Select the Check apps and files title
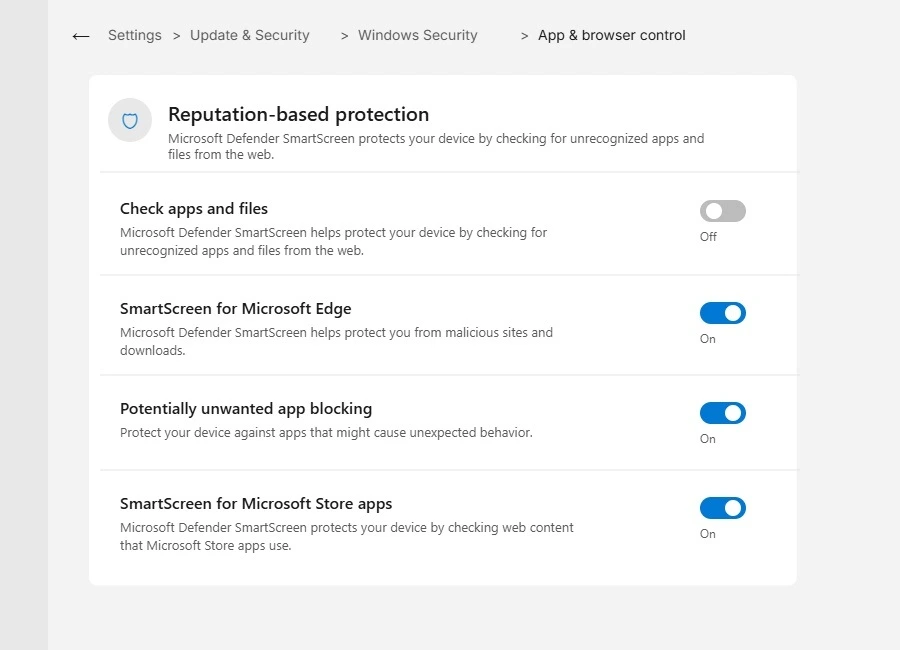The height and width of the screenshot is (650, 900). pyautogui.click(x=194, y=209)
